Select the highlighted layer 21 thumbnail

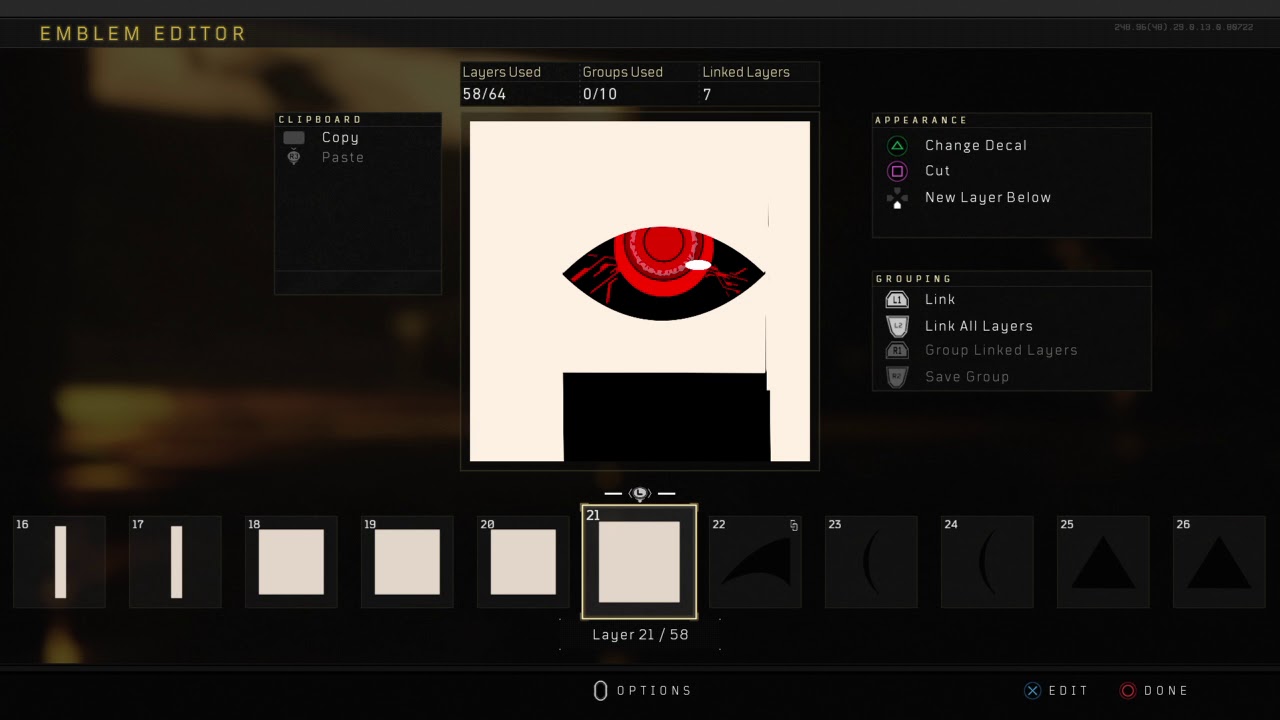tap(639, 562)
